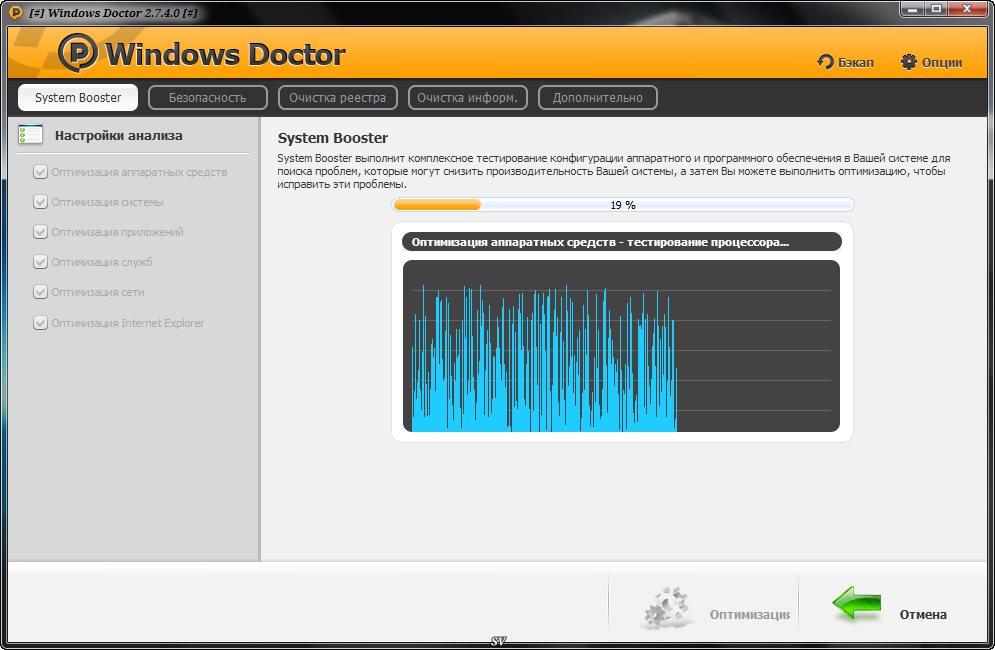Click the System Booster heading
Image resolution: width=995 pixels, height=650 pixels.
[333, 138]
